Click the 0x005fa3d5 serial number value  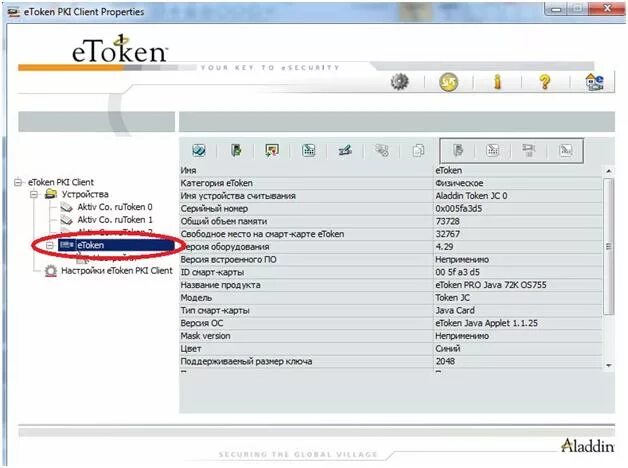pyautogui.click(x=459, y=209)
